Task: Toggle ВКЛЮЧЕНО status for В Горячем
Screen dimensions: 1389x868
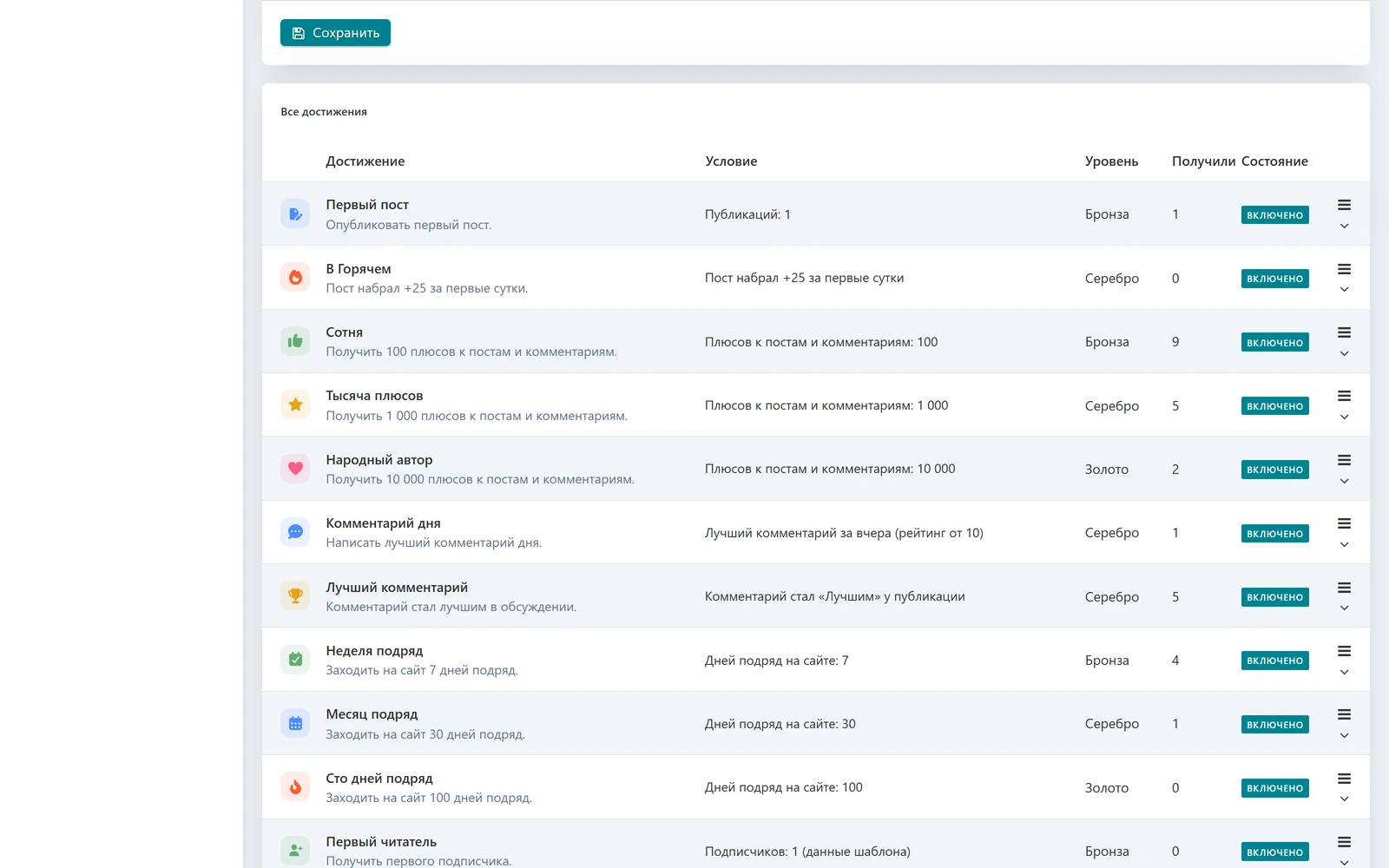Action: 1274,279
